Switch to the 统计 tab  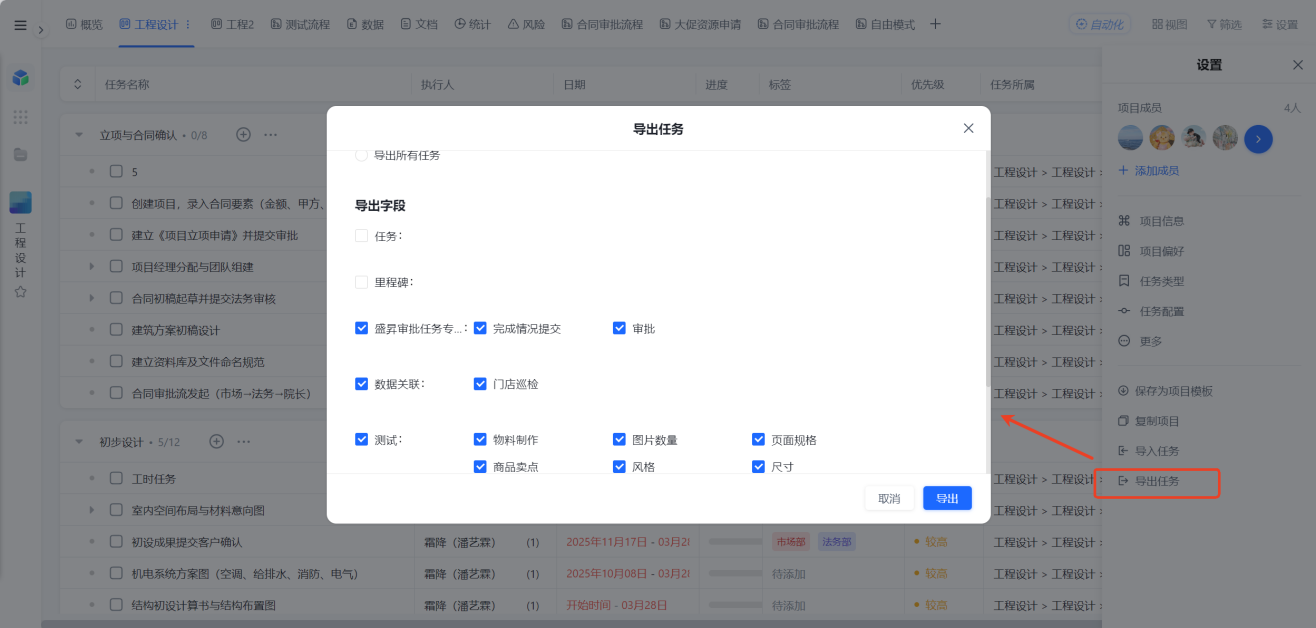click(472, 24)
